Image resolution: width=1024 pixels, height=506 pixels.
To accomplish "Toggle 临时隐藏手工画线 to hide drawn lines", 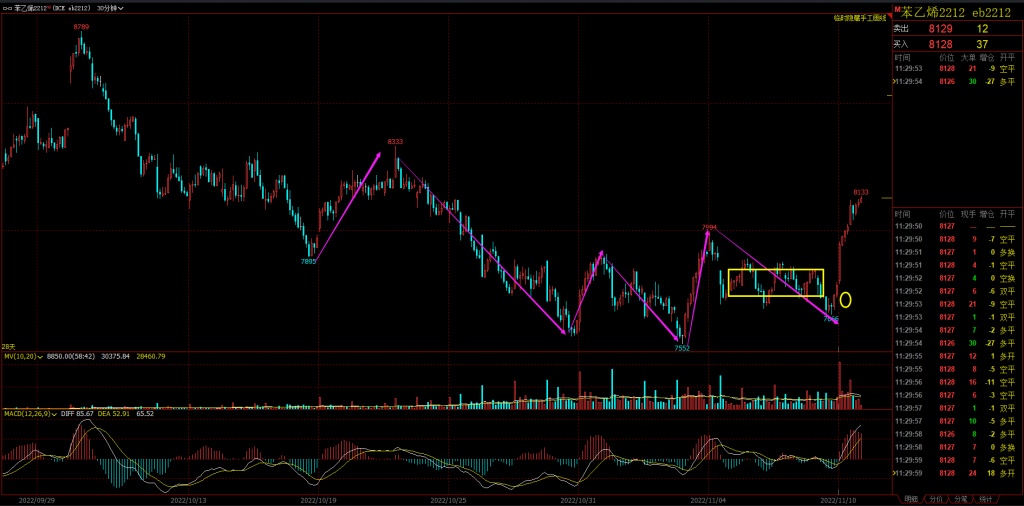I will pos(858,18).
